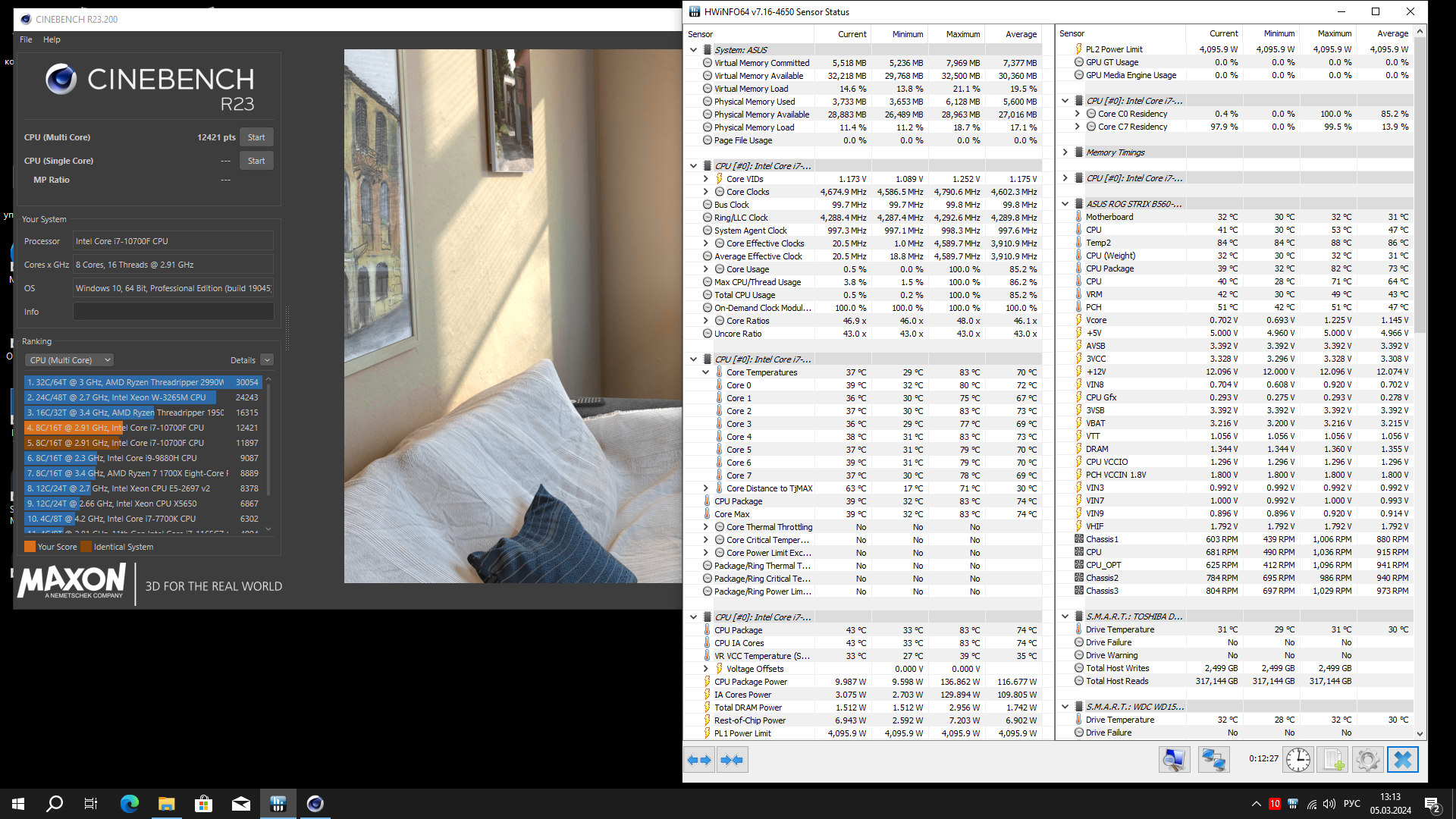Viewport: 1456px width, 819px height.
Task: Open the CPU (Multi Core) ranking dropdown
Action: click(x=69, y=360)
